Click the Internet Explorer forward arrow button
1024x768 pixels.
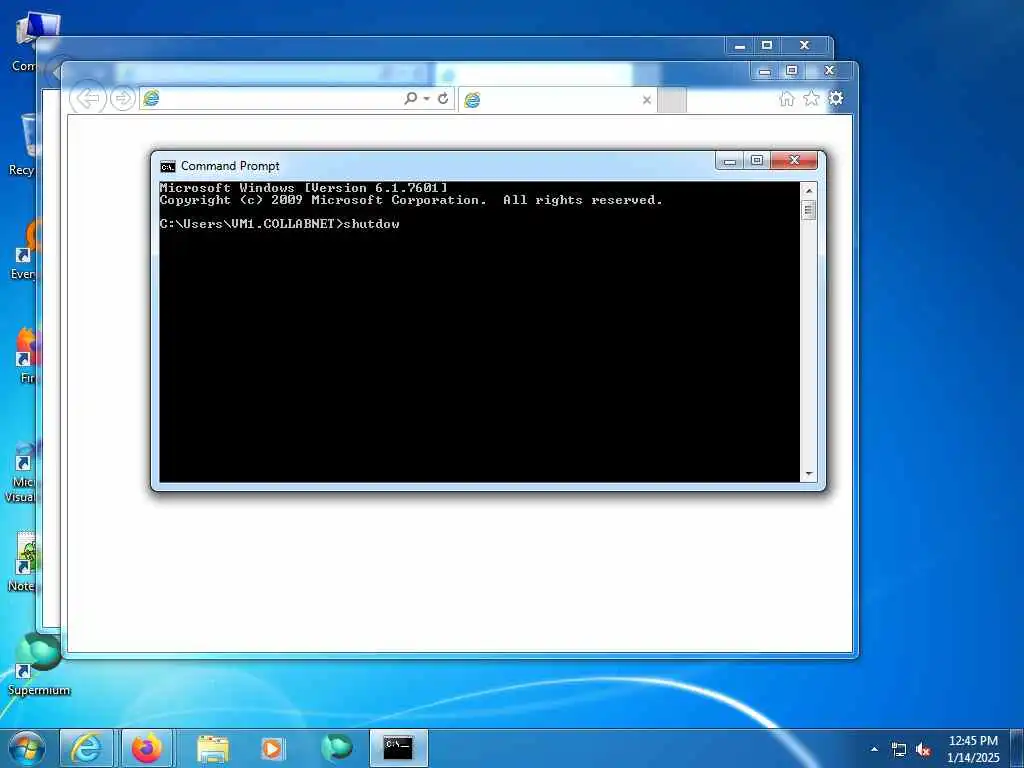122,99
